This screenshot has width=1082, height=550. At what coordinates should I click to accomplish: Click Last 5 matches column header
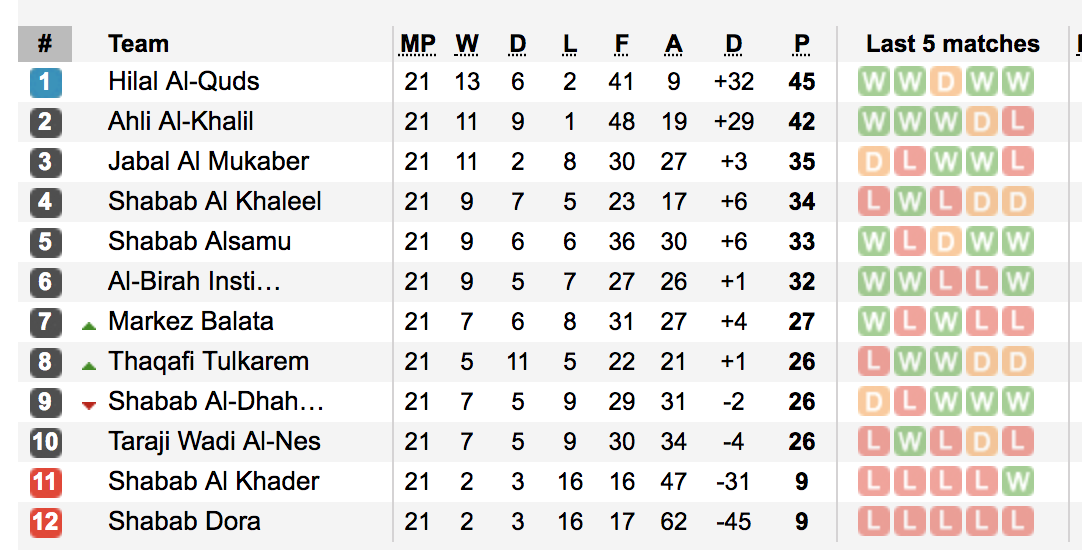point(953,44)
